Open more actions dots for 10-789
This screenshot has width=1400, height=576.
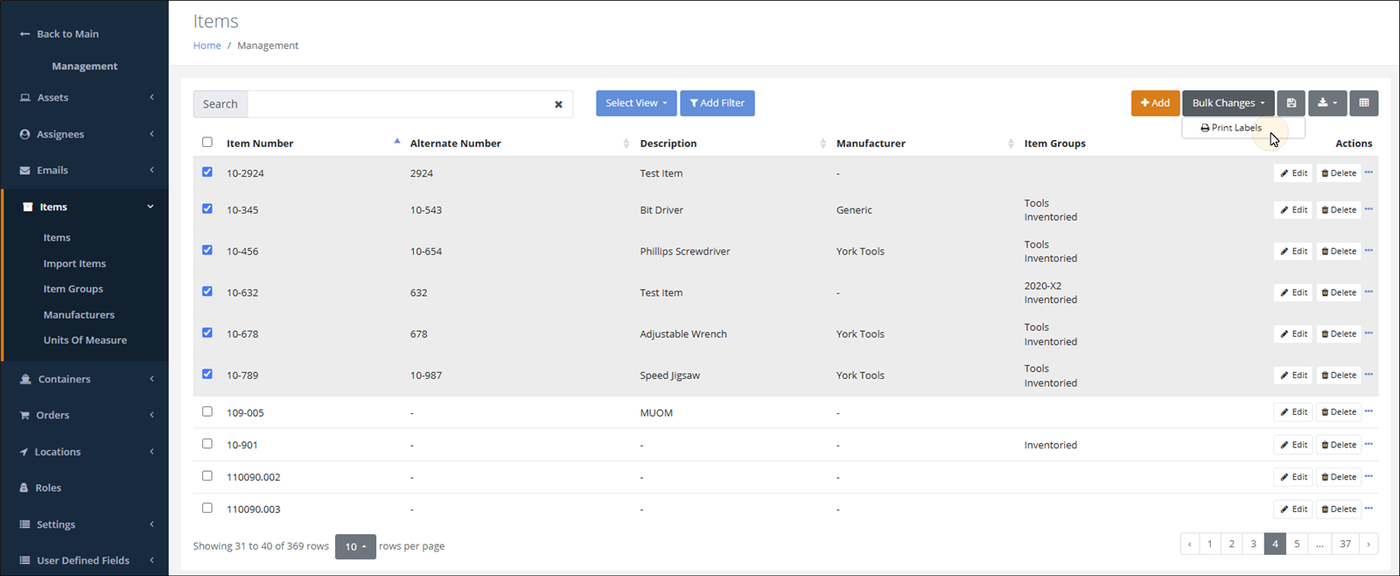pyautogui.click(x=1369, y=375)
